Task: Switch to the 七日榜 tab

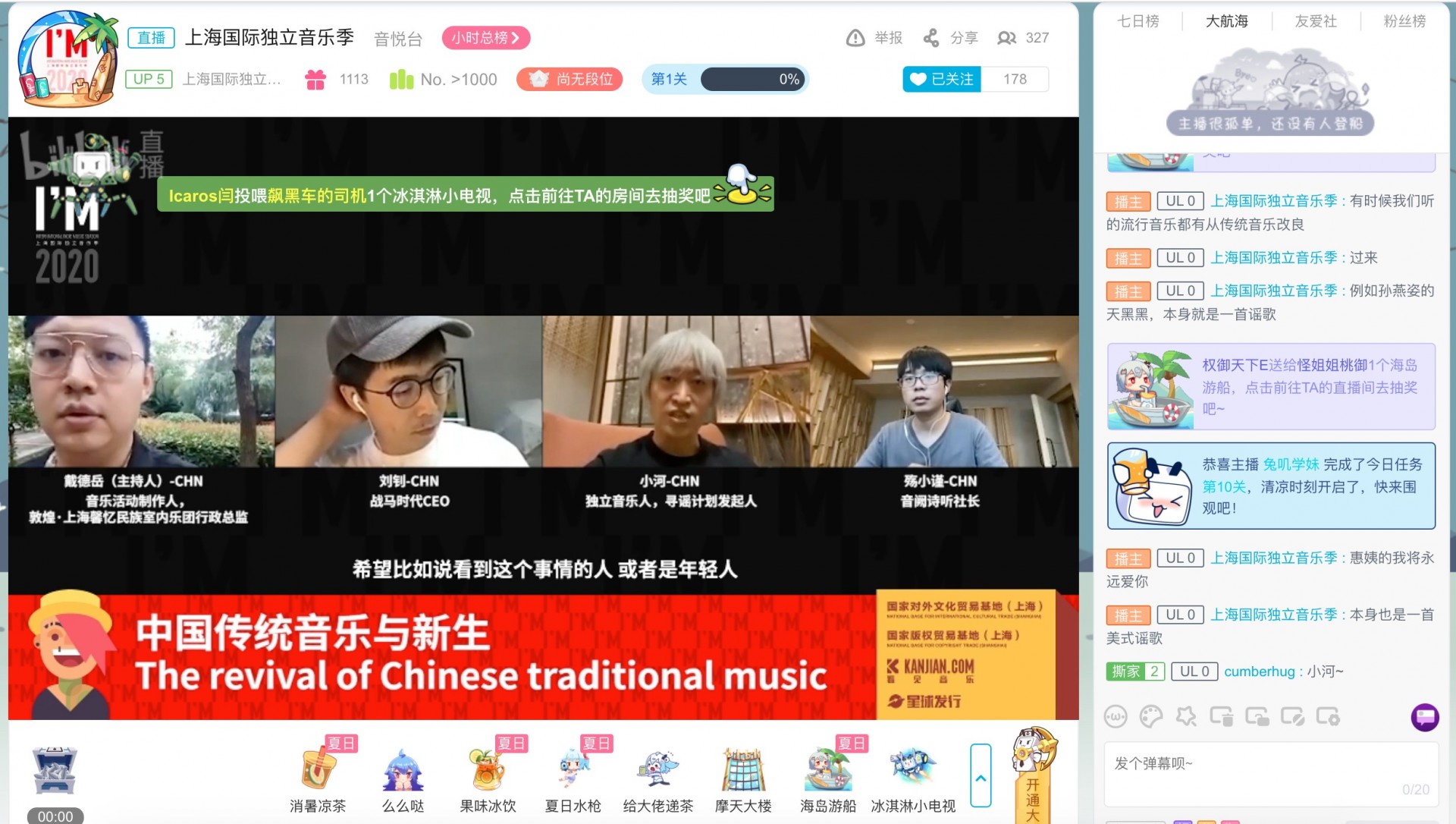Action: (x=1137, y=21)
